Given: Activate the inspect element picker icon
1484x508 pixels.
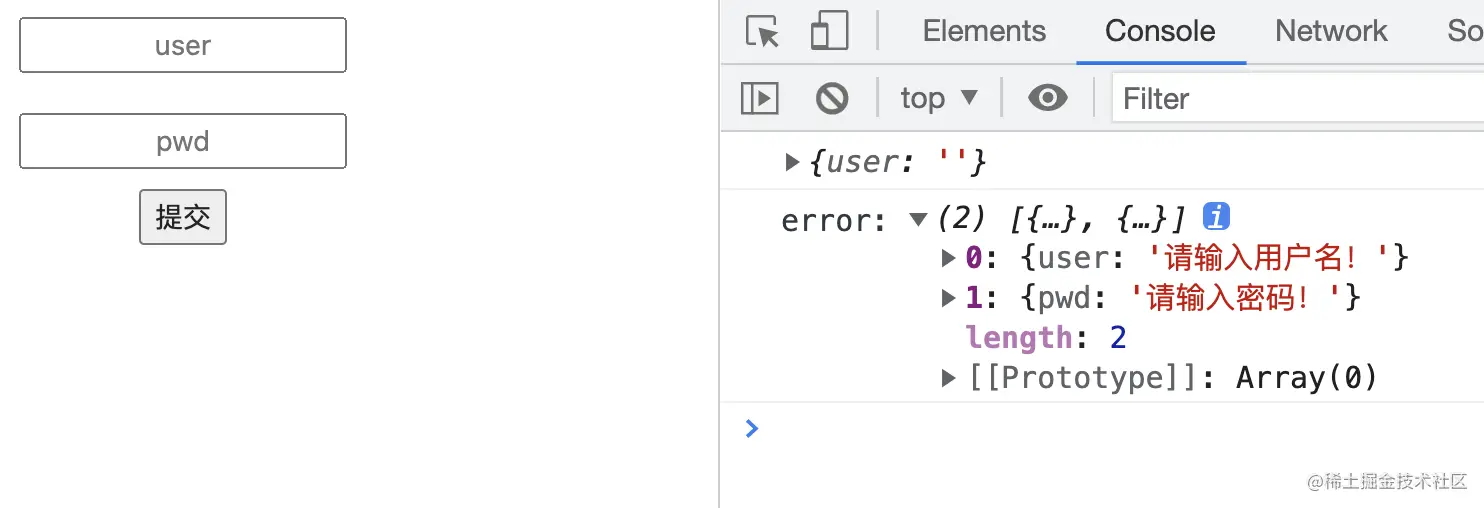Looking at the screenshot, I should (x=763, y=31).
